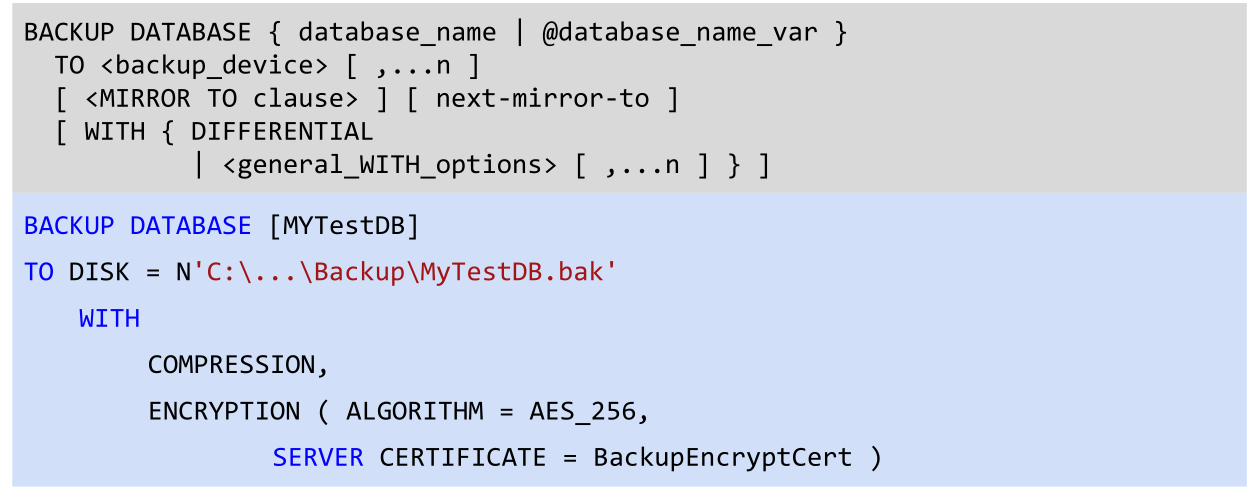Click the <general_WITH_options> placeholder

coord(389,166)
